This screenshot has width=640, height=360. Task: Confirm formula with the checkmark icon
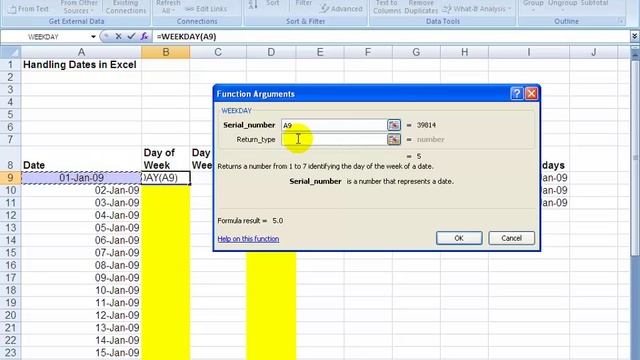click(131, 37)
